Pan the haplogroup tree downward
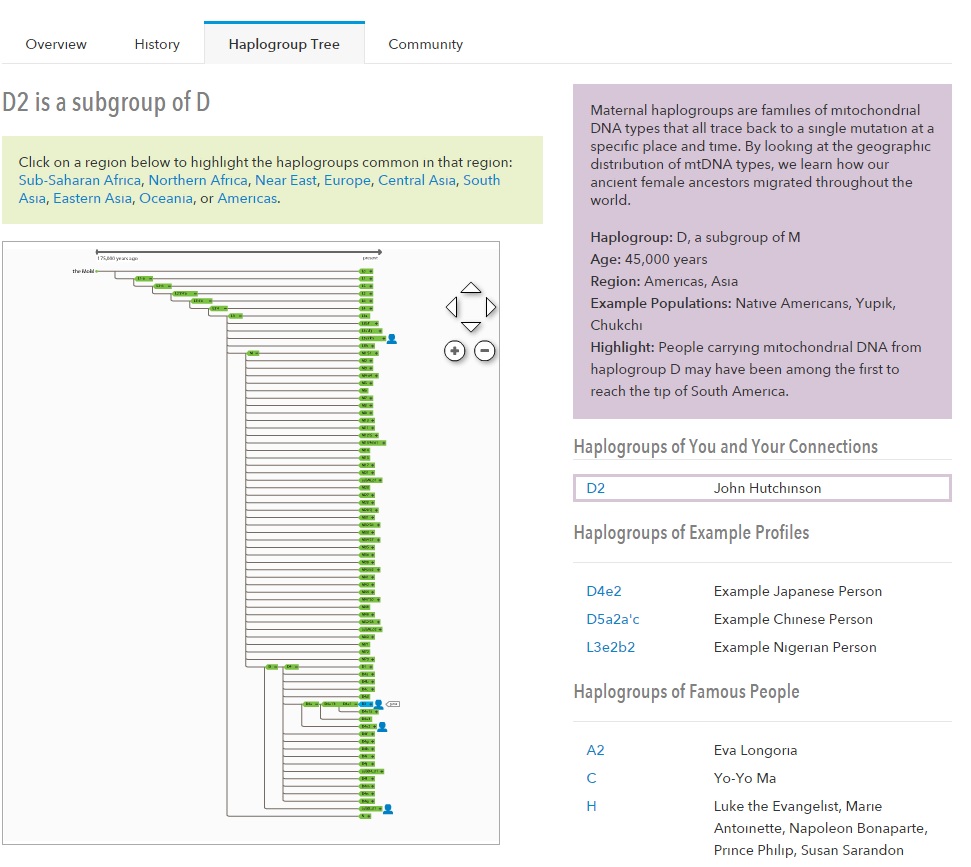 coord(471,326)
